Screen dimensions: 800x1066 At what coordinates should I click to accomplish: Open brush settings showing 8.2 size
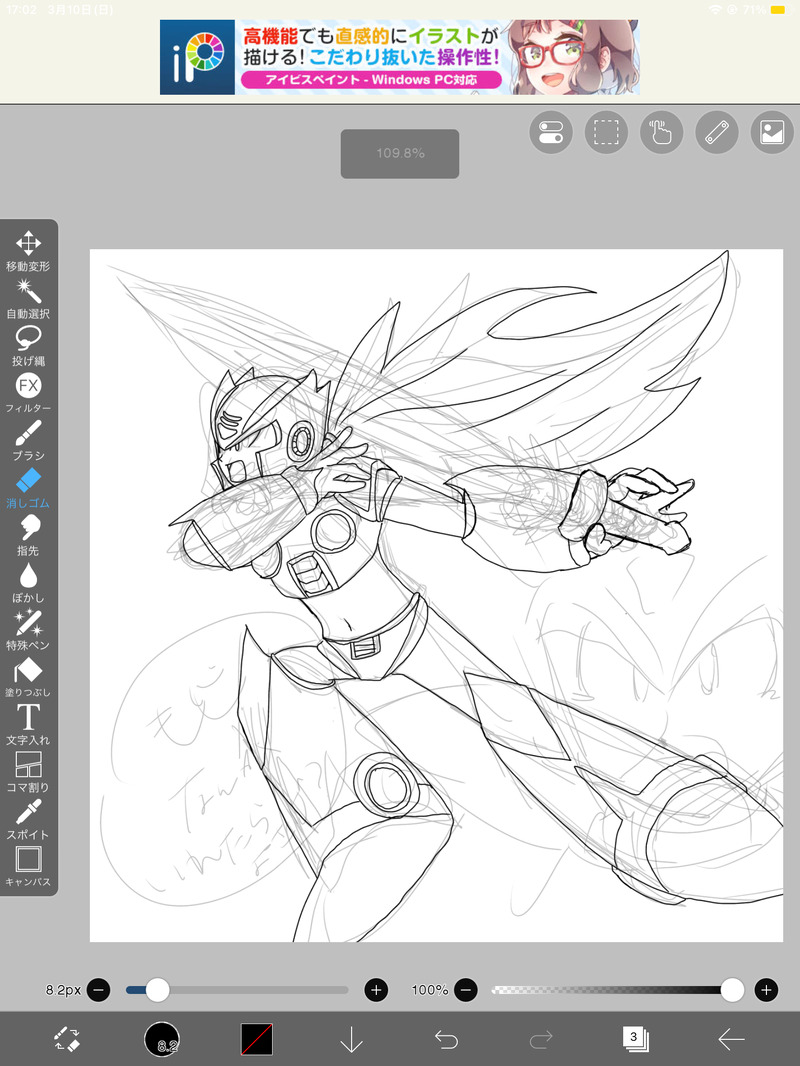coord(162,1039)
